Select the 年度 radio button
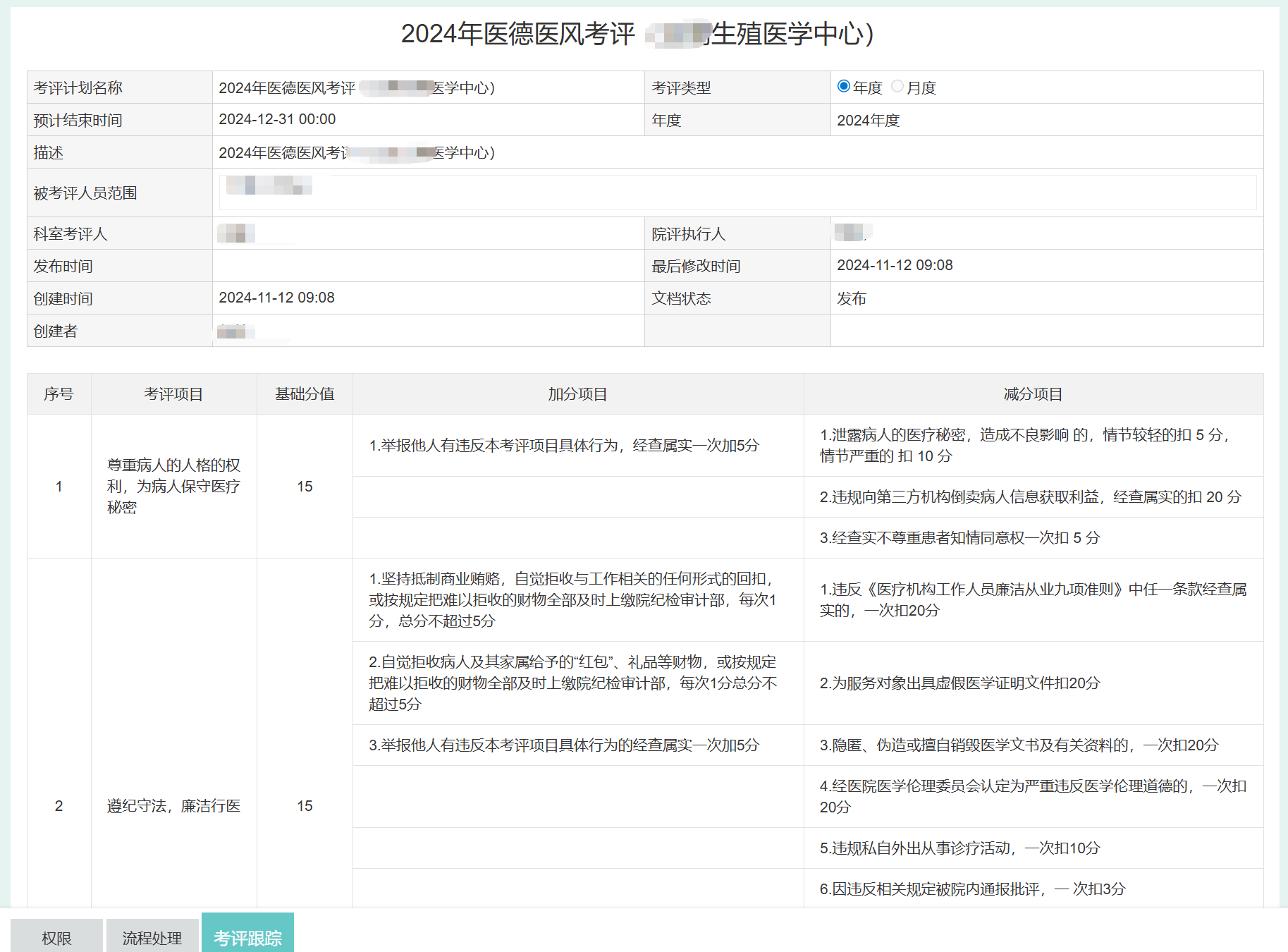This screenshot has height=952, width=1288. (x=843, y=87)
